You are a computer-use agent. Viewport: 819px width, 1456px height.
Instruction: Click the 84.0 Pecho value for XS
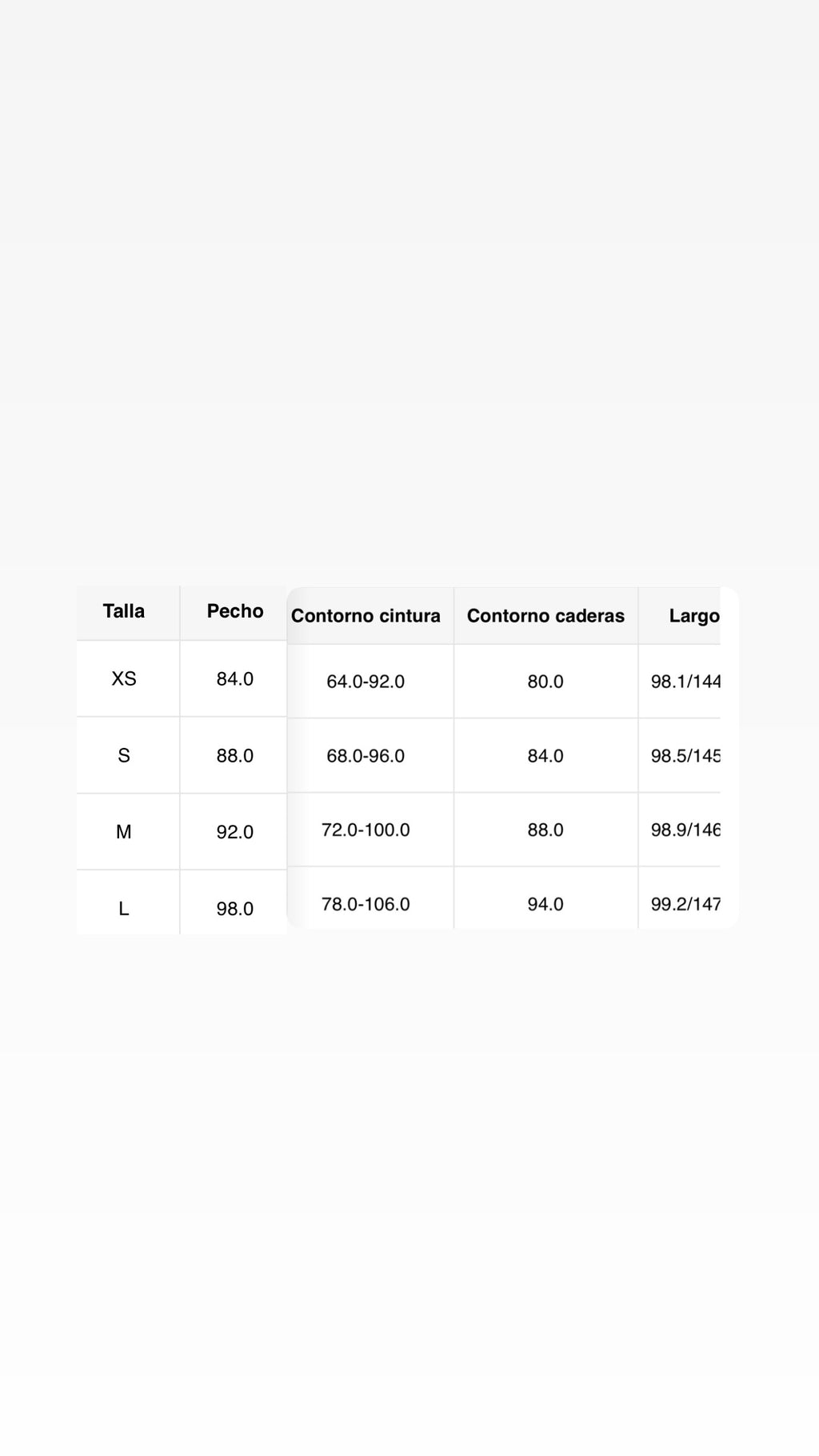[235, 679]
